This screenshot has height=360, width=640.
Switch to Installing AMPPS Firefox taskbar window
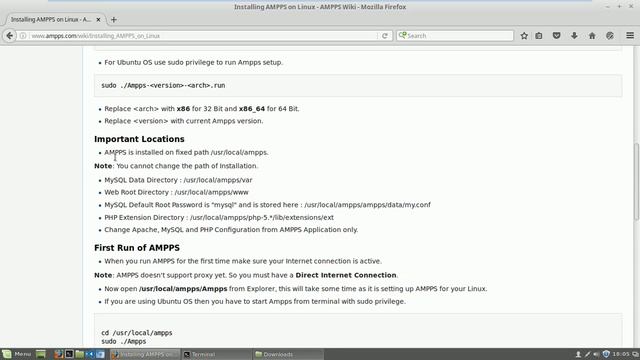tap(145, 354)
